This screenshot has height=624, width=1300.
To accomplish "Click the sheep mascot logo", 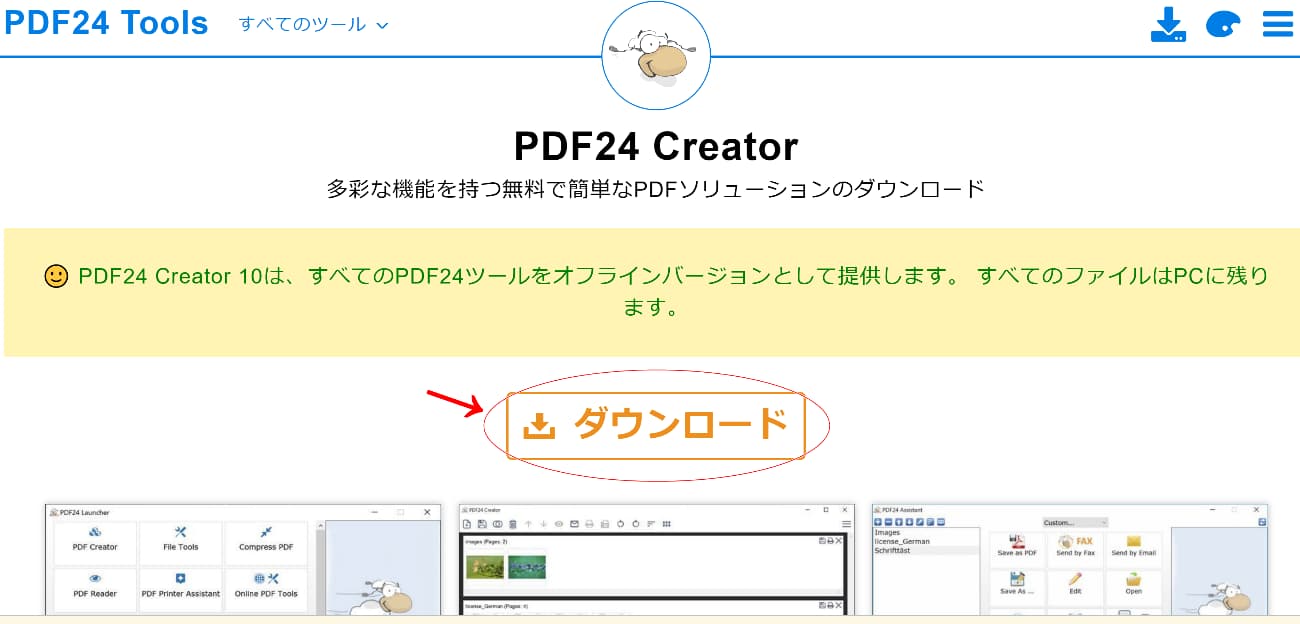I will pyautogui.click(x=656, y=56).
